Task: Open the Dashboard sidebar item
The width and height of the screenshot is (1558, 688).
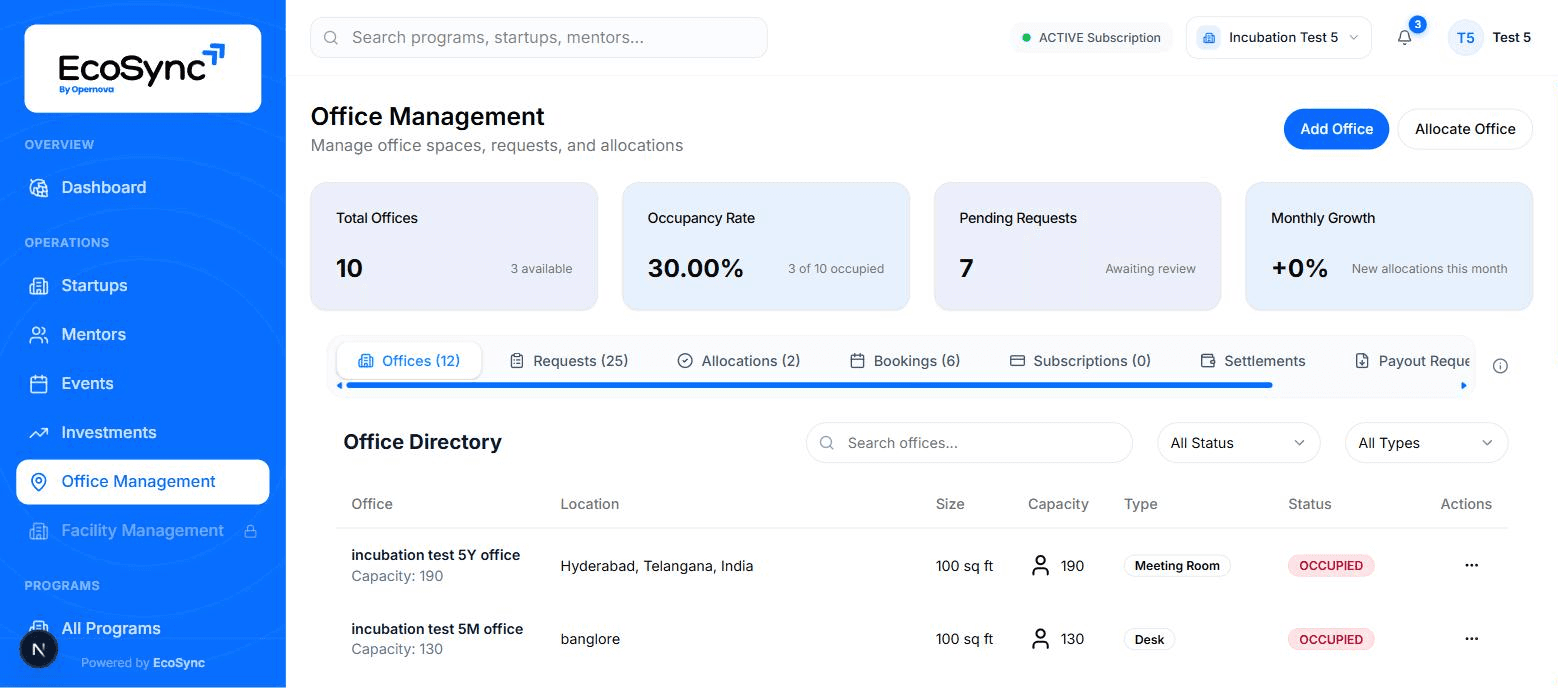Action: point(142,187)
